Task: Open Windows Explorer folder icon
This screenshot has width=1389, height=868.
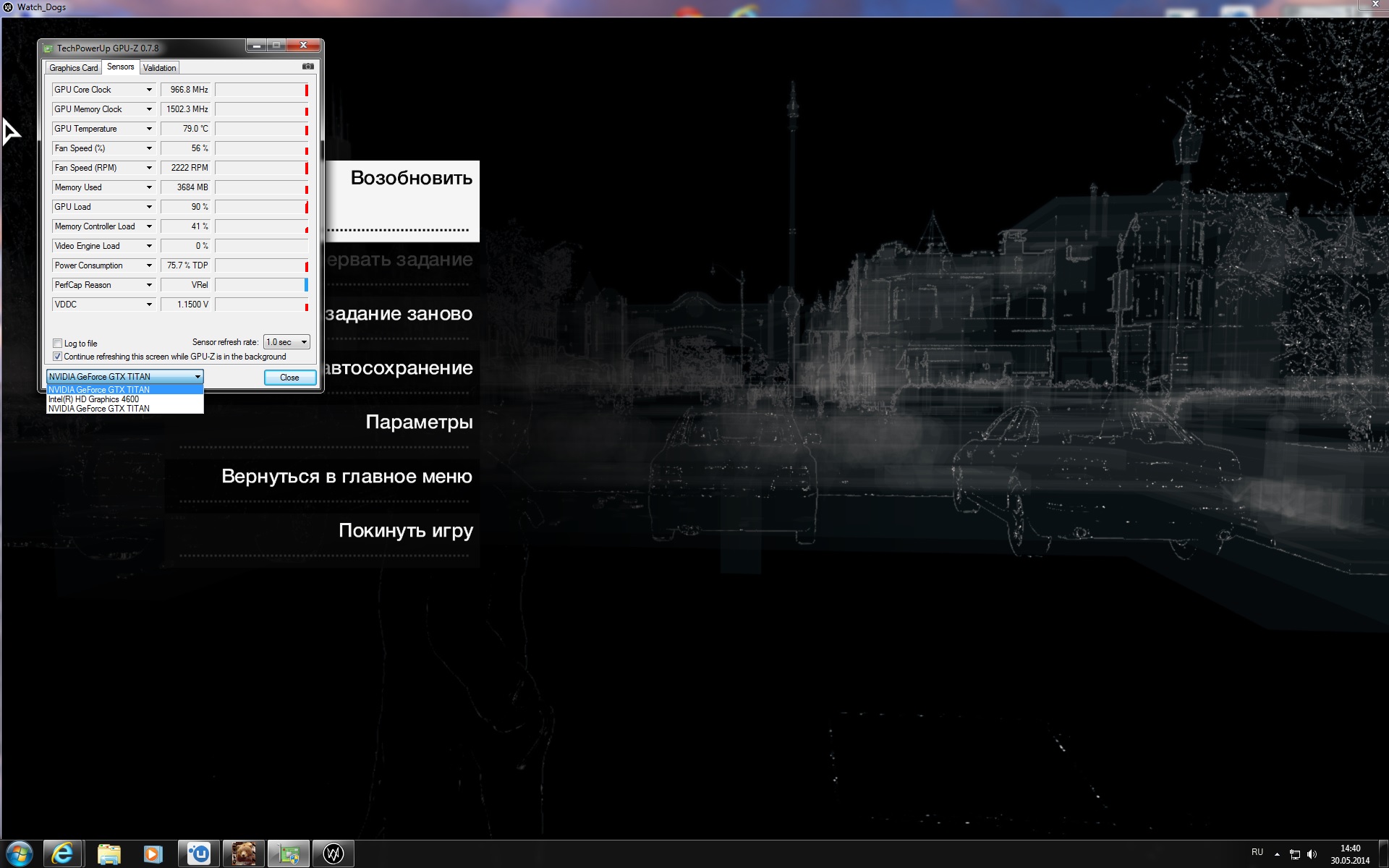Action: click(109, 854)
